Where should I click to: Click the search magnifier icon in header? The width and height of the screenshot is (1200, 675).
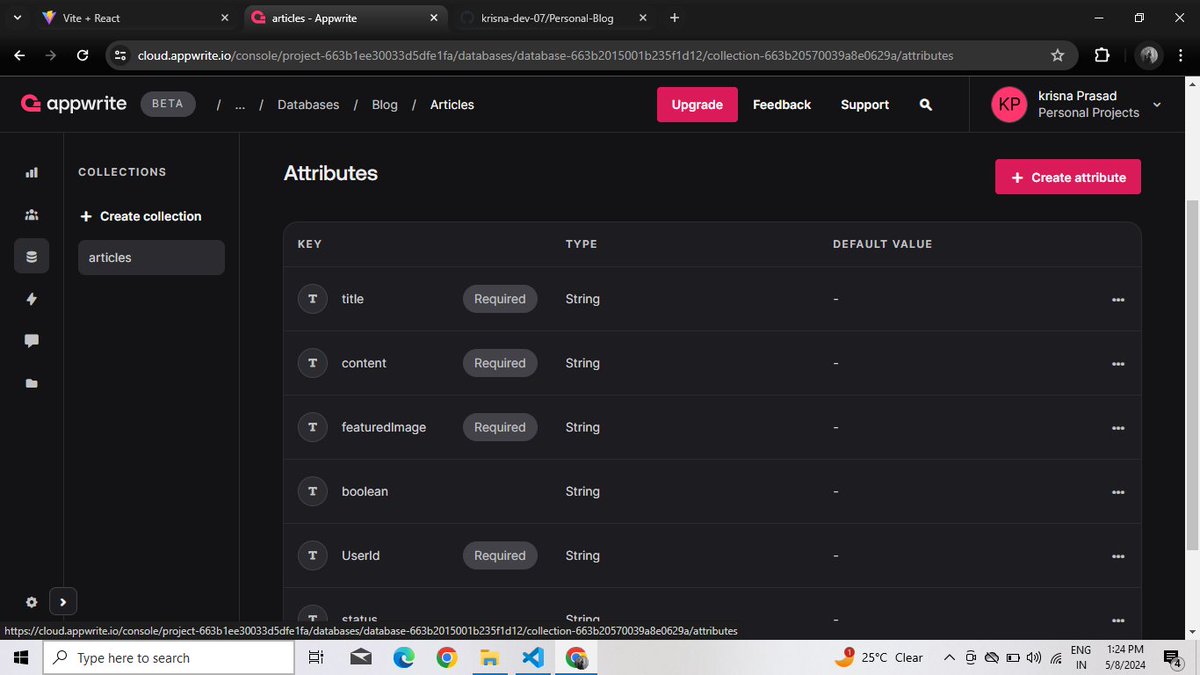pyautogui.click(x=926, y=104)
